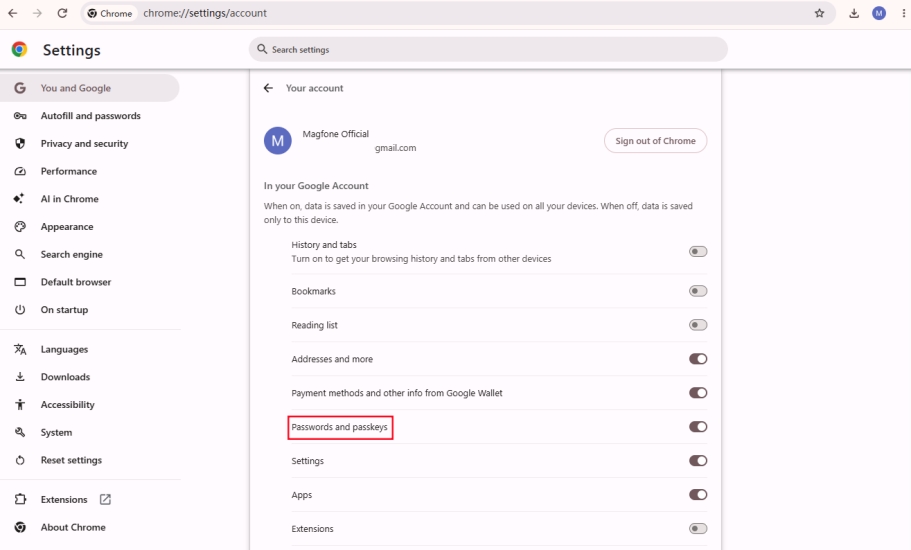Turn off Passwords and passkeys toggle

[x=698, y=427]
